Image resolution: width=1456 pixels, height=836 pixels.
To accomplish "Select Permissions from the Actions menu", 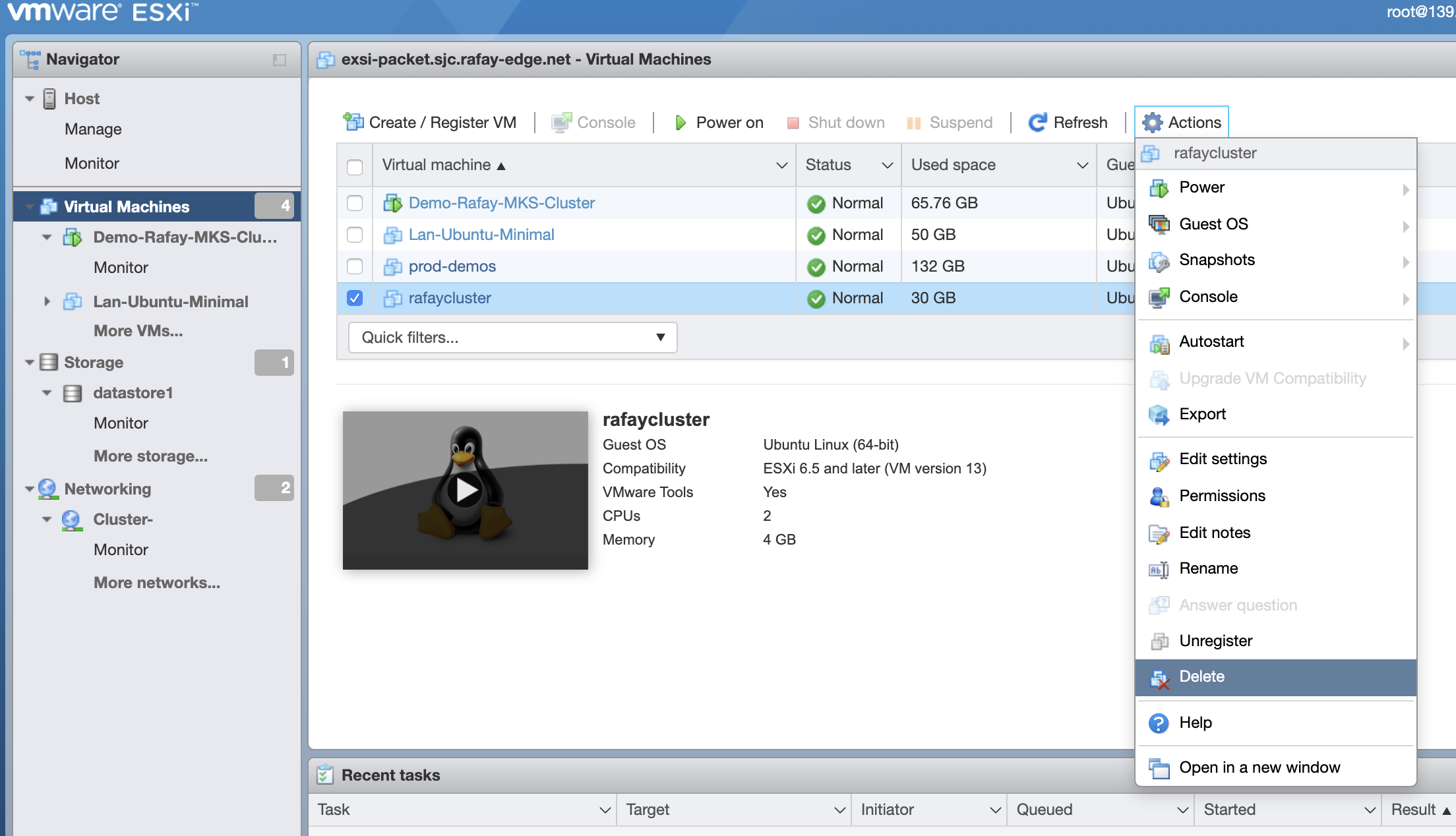I will [1222, 495].
